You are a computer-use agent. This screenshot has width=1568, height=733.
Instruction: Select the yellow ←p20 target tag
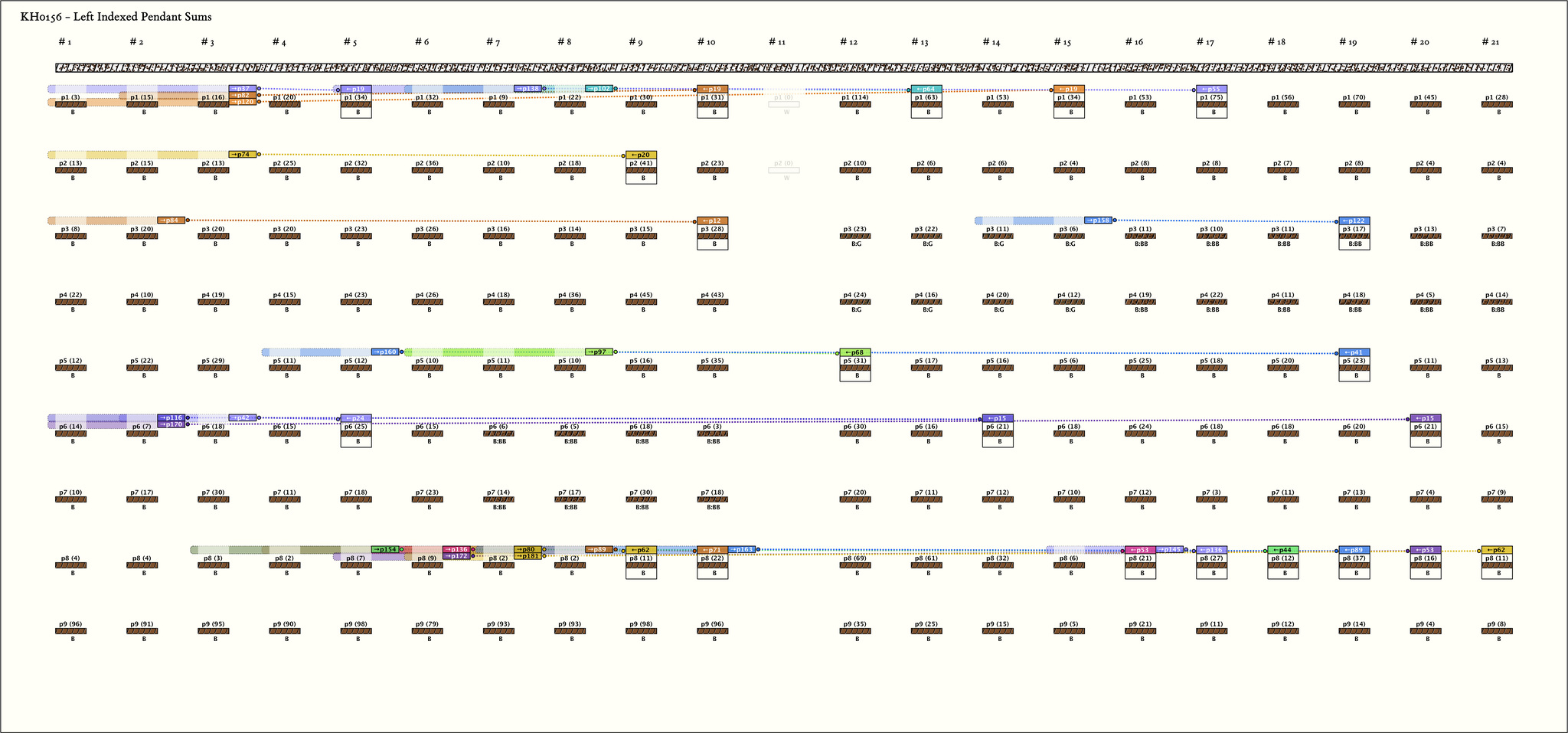(x=641, y=155)
